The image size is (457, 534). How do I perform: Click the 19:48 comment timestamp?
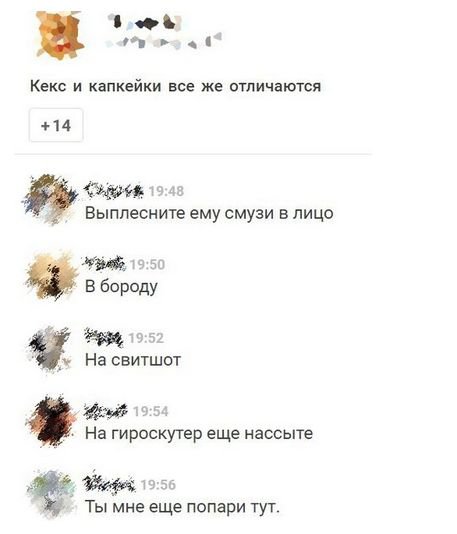(166, 191)
